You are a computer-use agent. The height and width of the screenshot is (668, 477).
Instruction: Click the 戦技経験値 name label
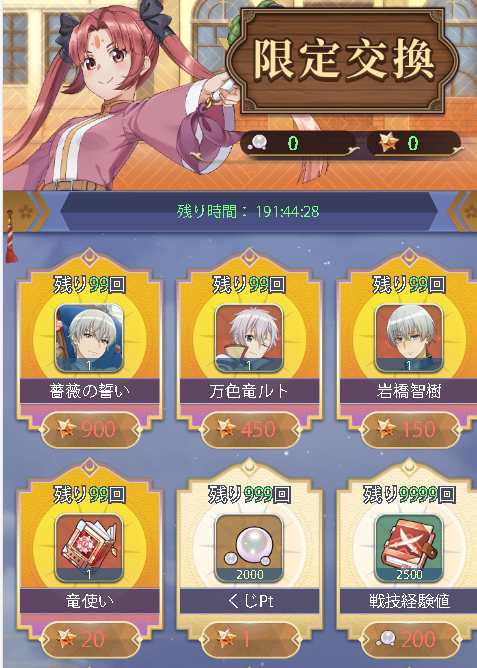pyautogui.click(x=409, y=601)
